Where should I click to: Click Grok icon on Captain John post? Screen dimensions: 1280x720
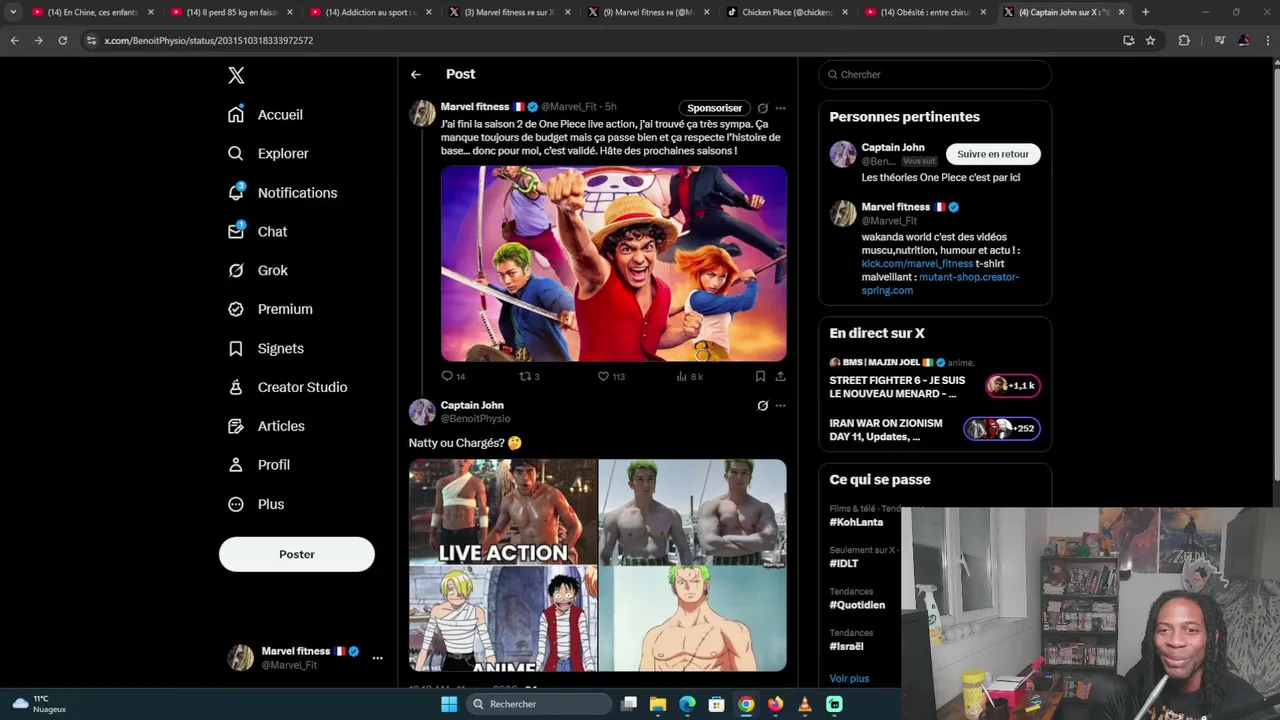coord(763,405)
